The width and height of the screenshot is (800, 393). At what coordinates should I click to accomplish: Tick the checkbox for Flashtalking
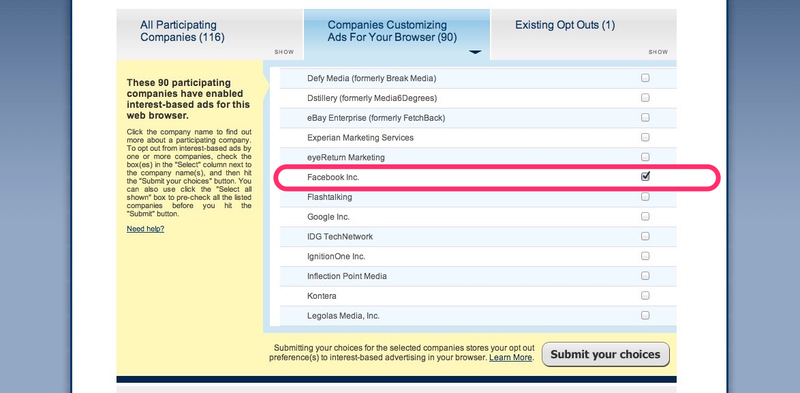coord(645,196)
